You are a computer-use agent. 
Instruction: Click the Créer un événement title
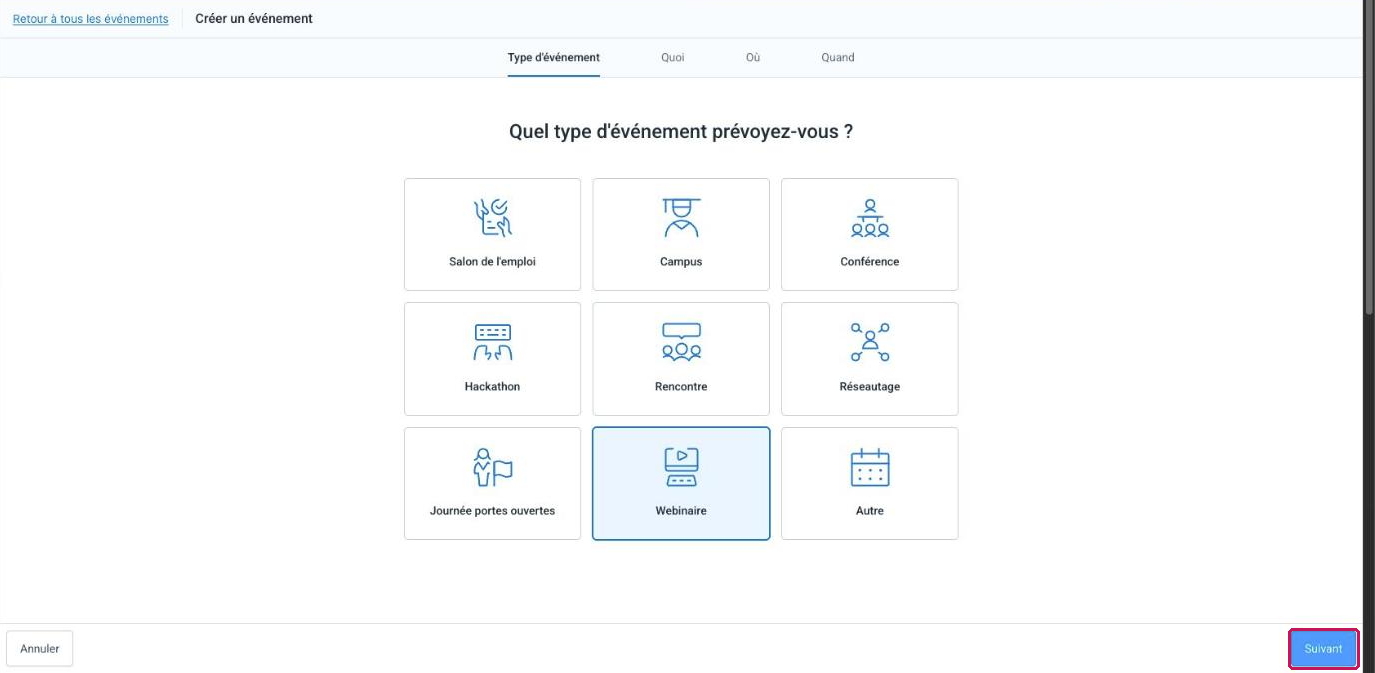[x=254, y=19]
